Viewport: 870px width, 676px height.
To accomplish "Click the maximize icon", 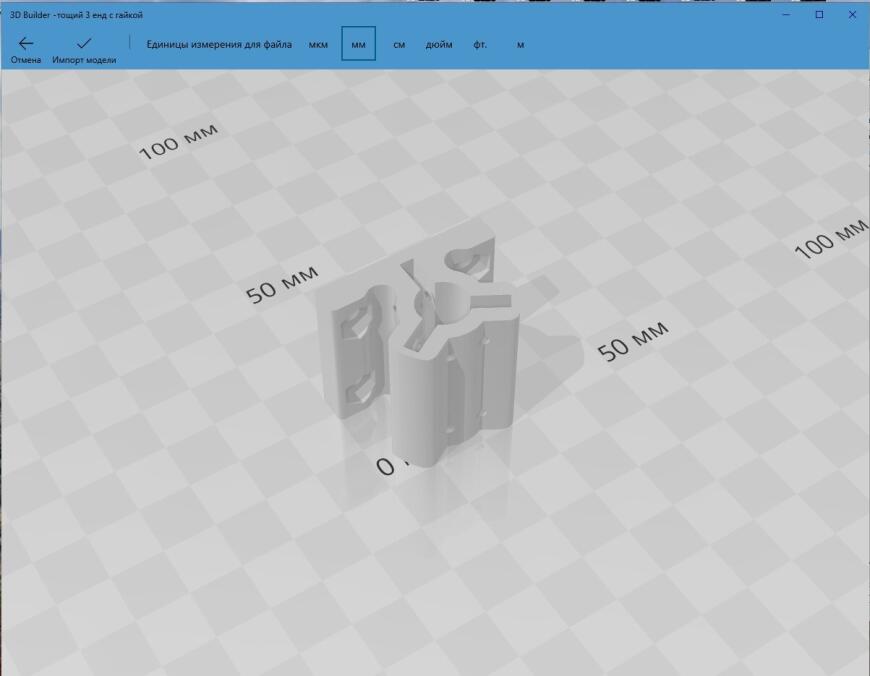I will pyautogui.click(x=819, y=15).
